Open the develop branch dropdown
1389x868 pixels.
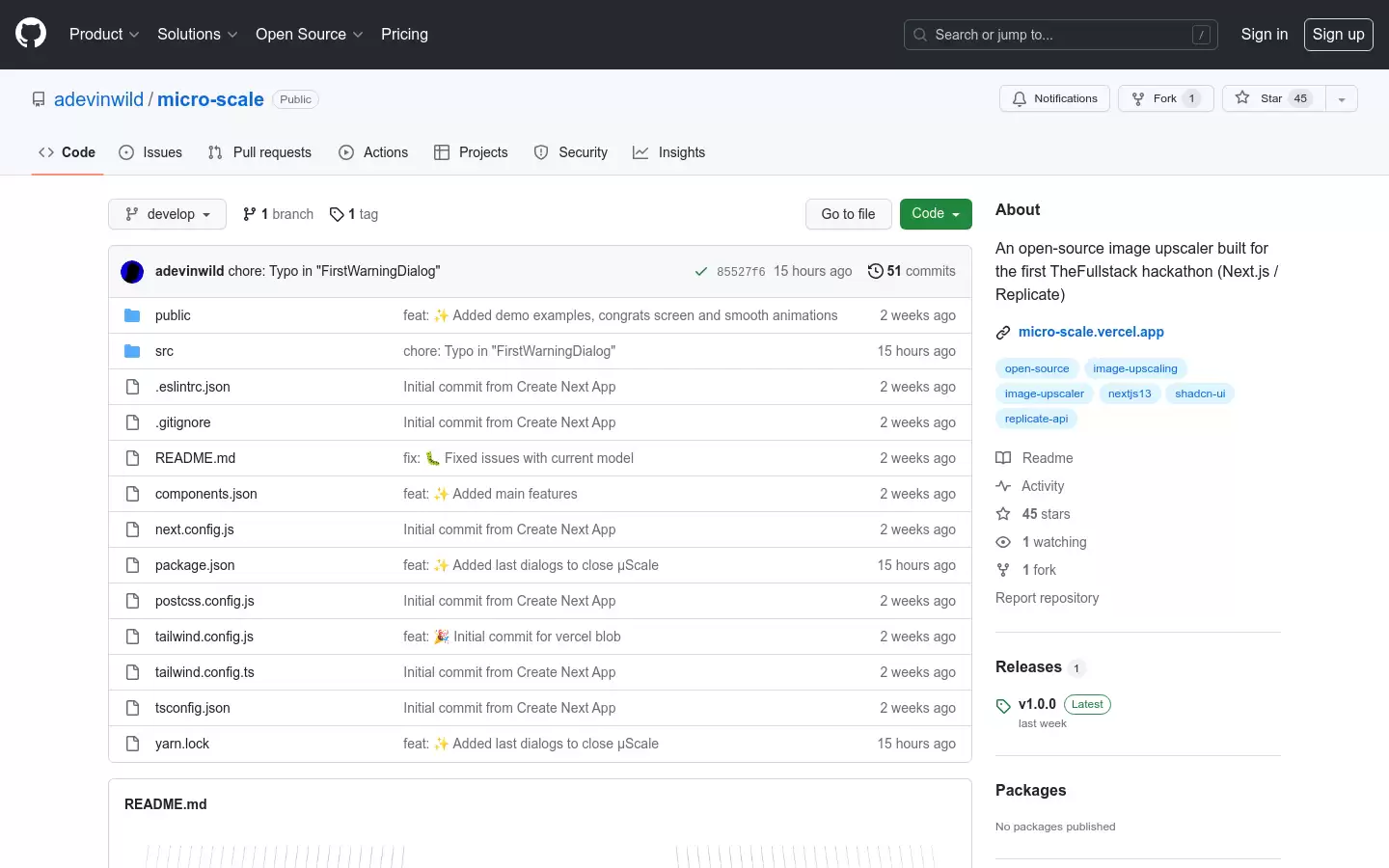click(167, 214)
